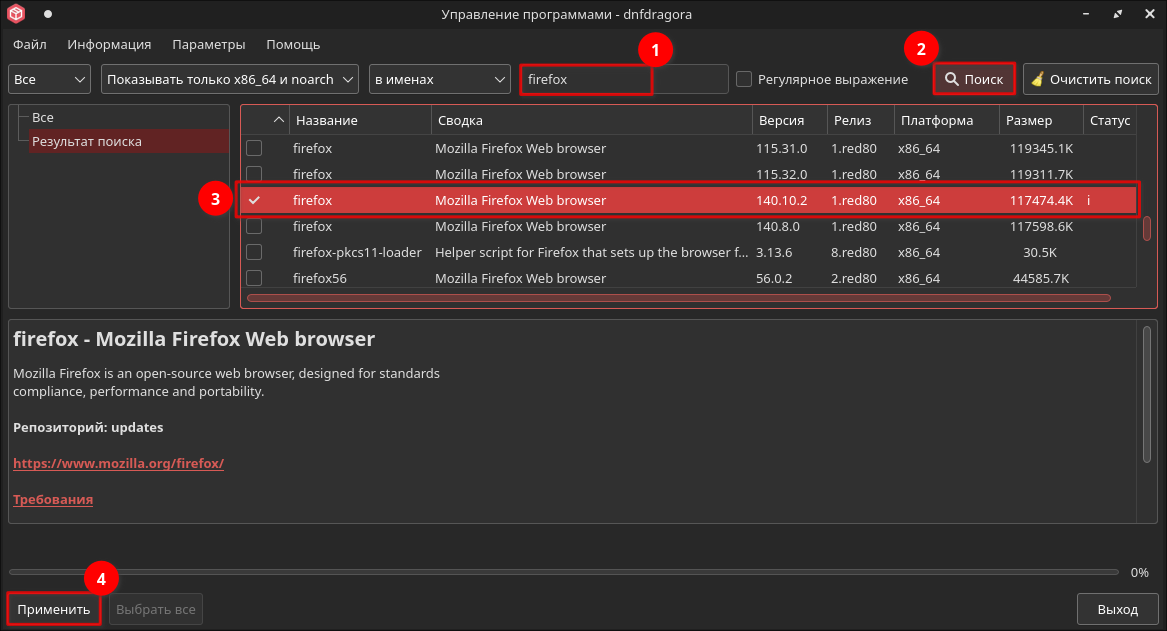The height and width of the screenshot is (631, 1167).
Task: Click the size cell 44585.7K
Action: click(1040, 278)
